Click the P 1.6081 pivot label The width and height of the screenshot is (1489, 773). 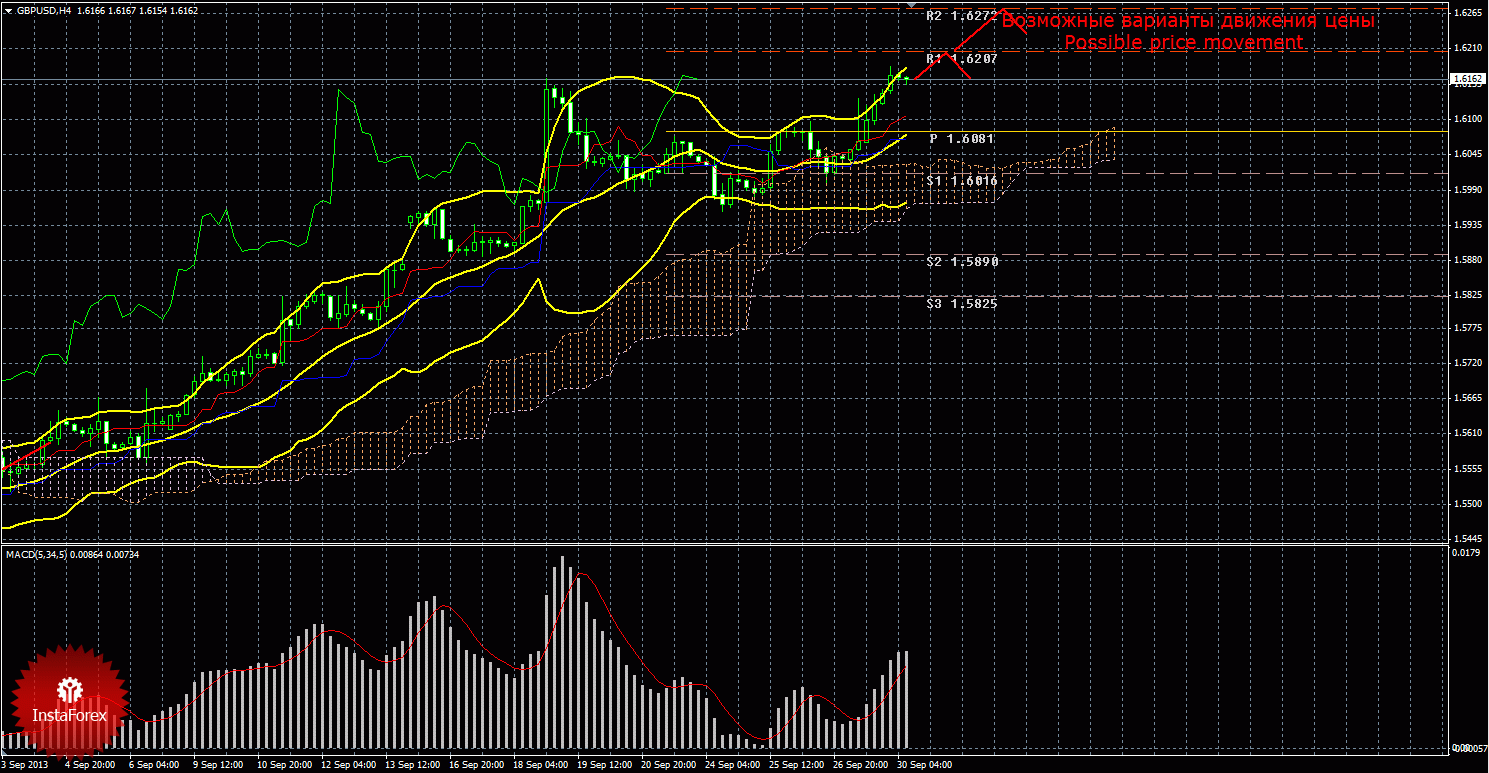click(962, 138)
